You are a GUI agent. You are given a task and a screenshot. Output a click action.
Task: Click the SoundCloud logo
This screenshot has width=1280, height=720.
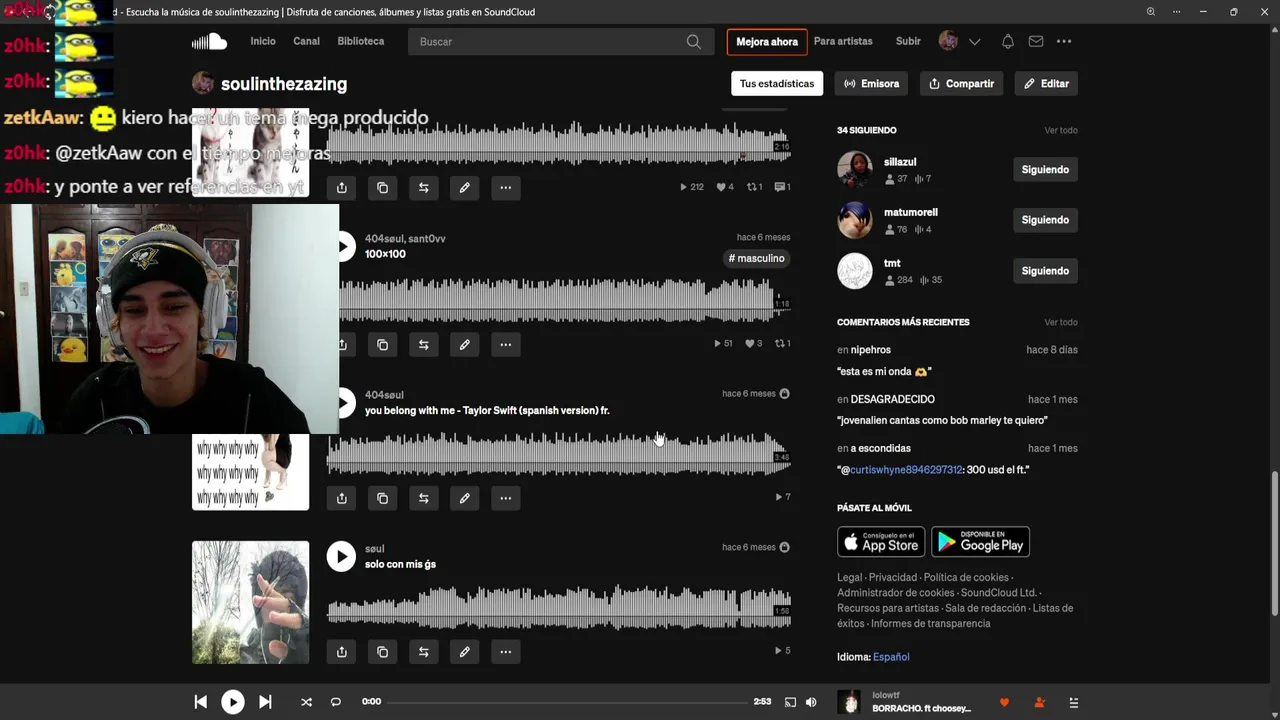click(x=209, y=41)
